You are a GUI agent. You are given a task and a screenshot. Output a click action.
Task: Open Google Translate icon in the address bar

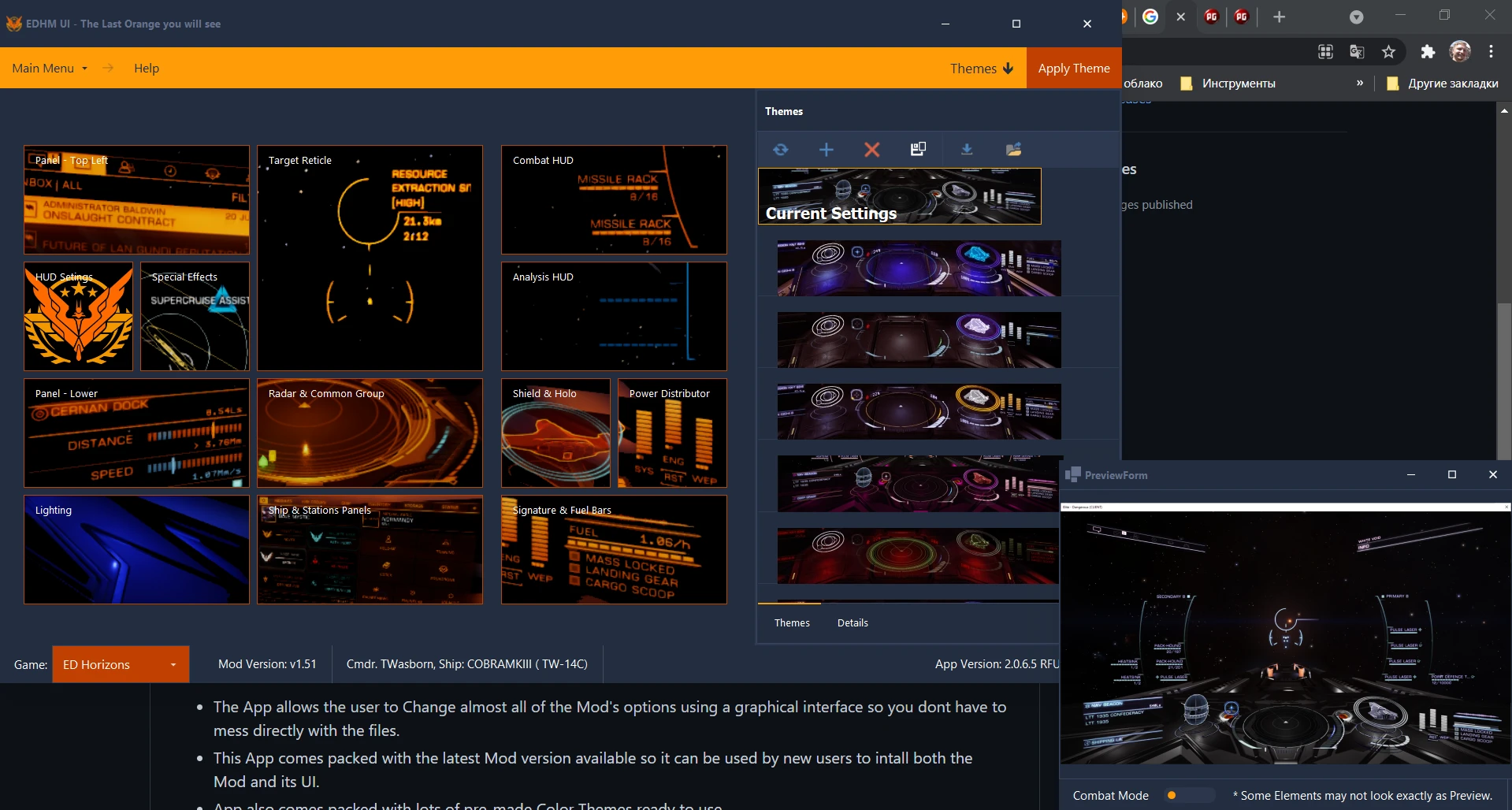click(1357, 51)
